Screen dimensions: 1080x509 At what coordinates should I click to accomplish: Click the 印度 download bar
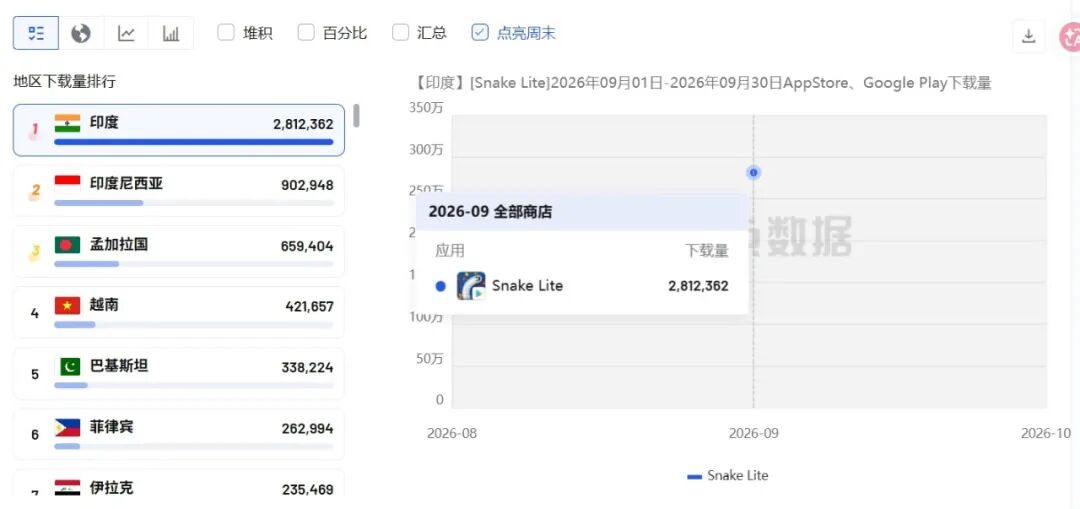[x=194, y=142]
